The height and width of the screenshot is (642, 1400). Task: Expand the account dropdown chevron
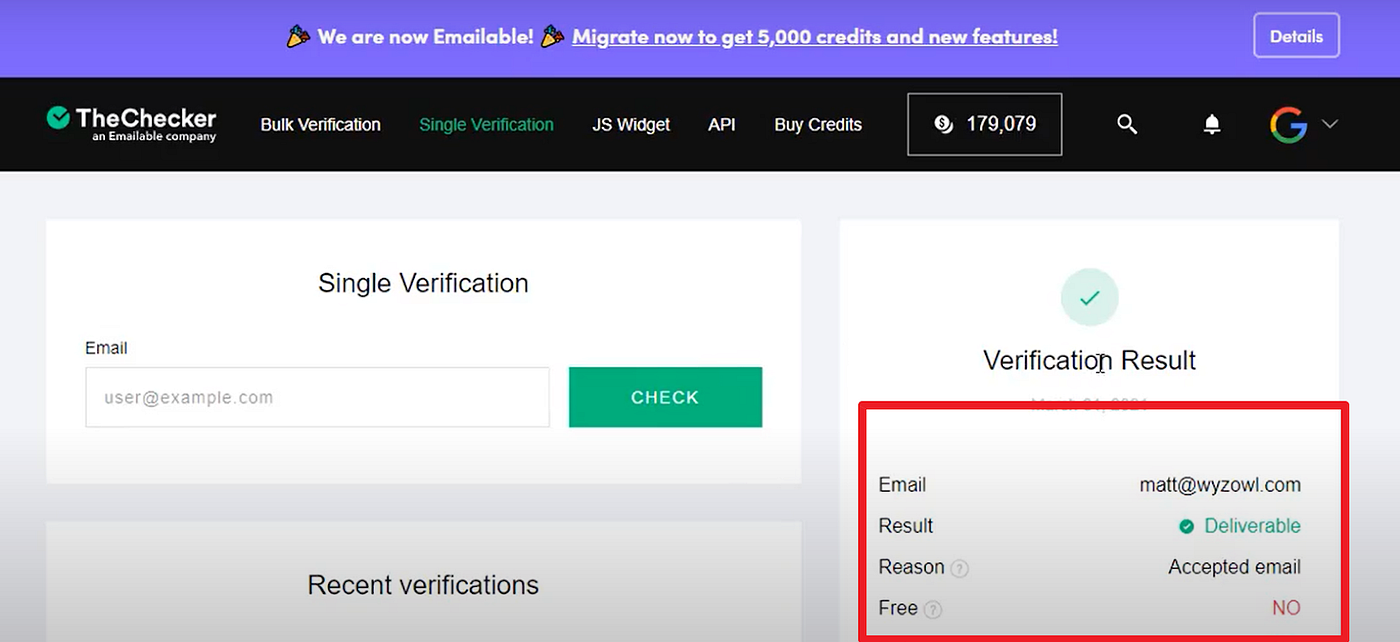point(1330,124)
